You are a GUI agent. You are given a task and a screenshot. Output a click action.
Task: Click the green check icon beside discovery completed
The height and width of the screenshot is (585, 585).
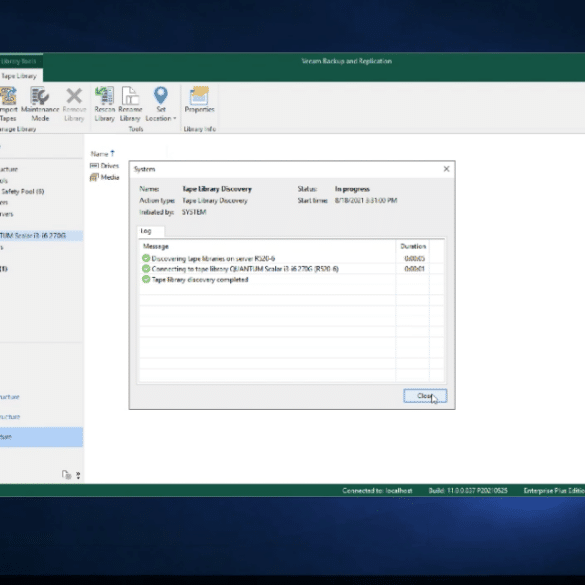point(146,279)
